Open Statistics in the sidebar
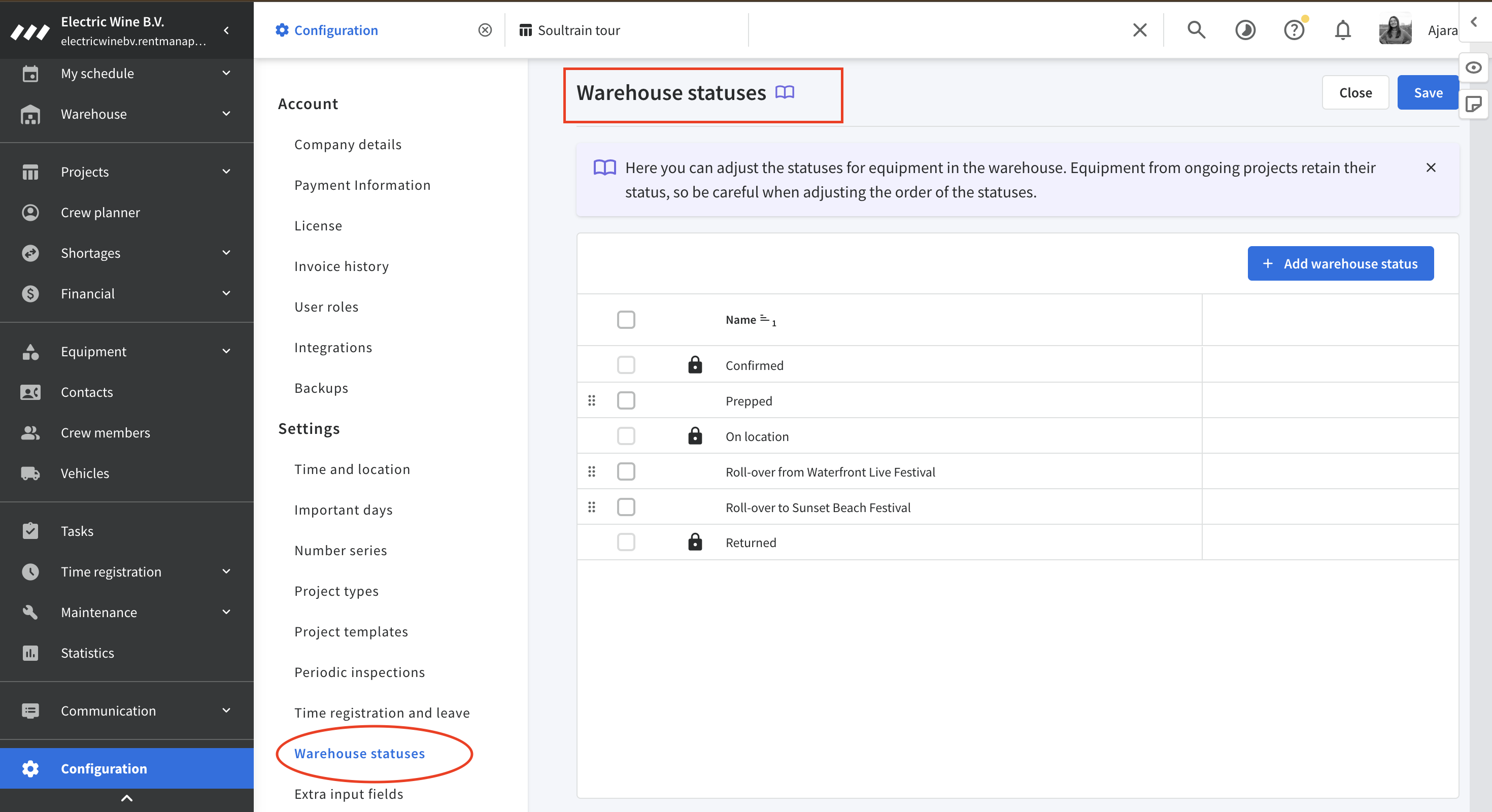This screenshot has width=1492, height=812. click(87, 653)
